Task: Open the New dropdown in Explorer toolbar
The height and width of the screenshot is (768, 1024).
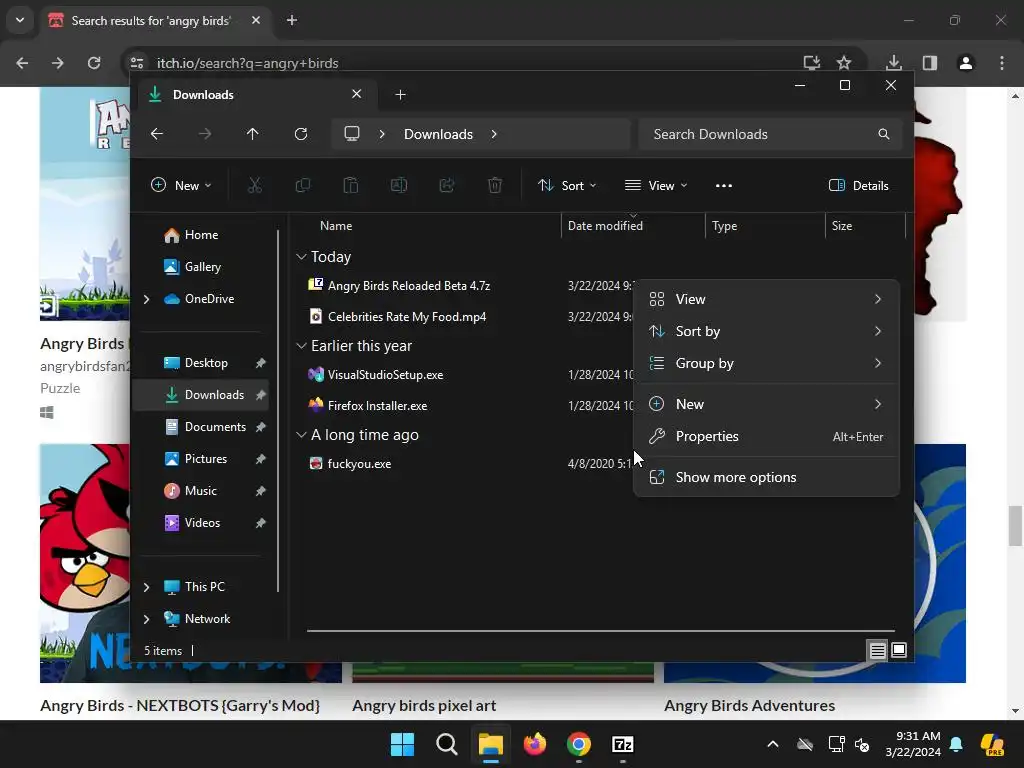Action: tap(181, 185)
